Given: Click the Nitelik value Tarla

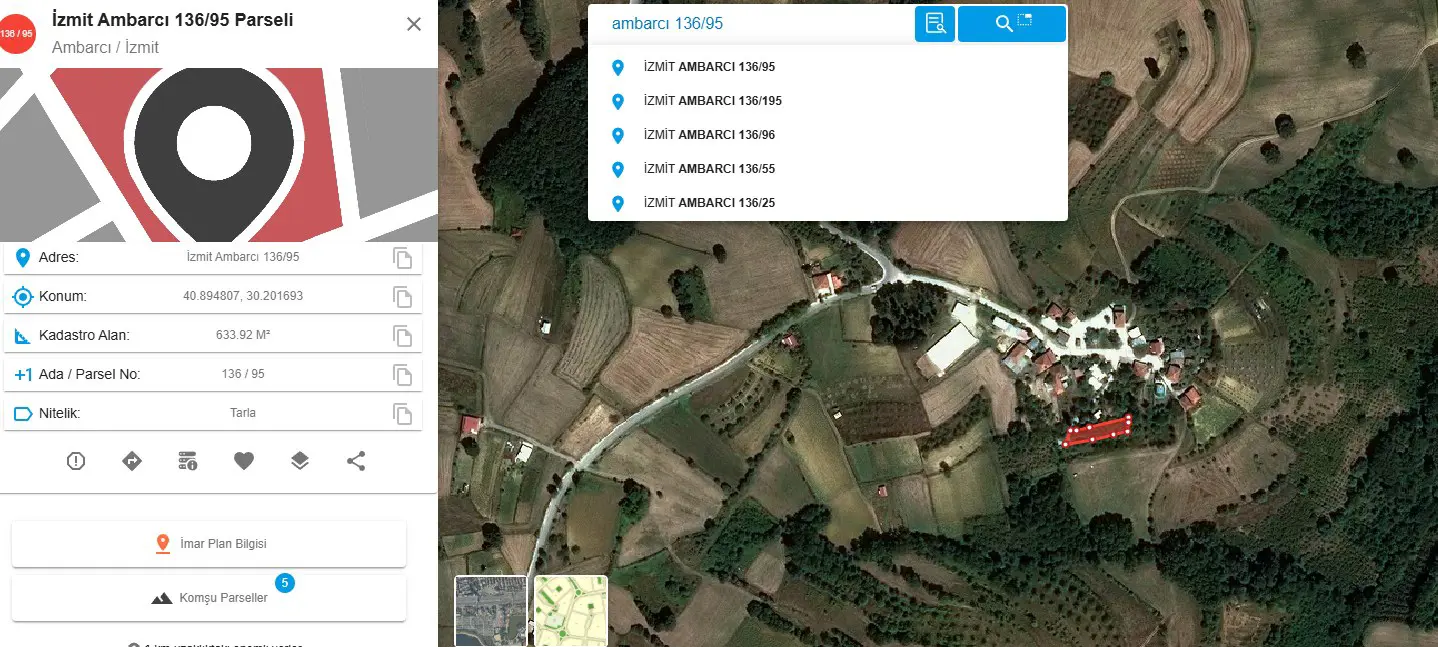Looking at the screenshot, I should pos(243,412).
